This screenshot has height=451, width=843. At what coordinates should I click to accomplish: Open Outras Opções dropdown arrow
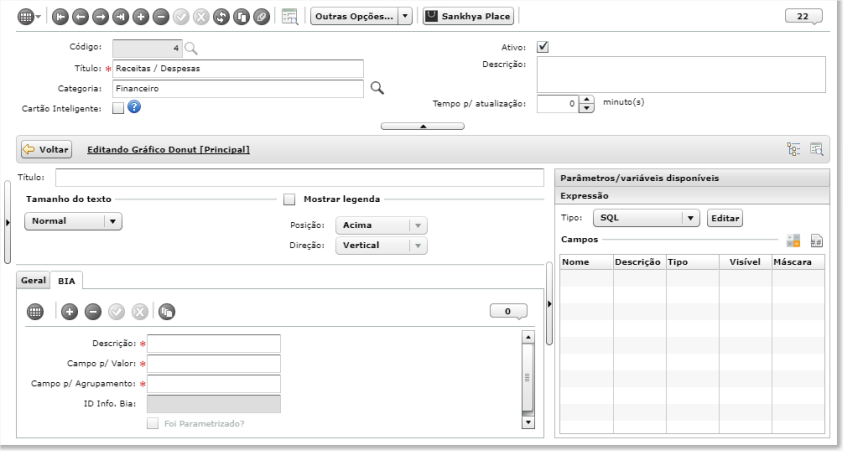point(405,16)
